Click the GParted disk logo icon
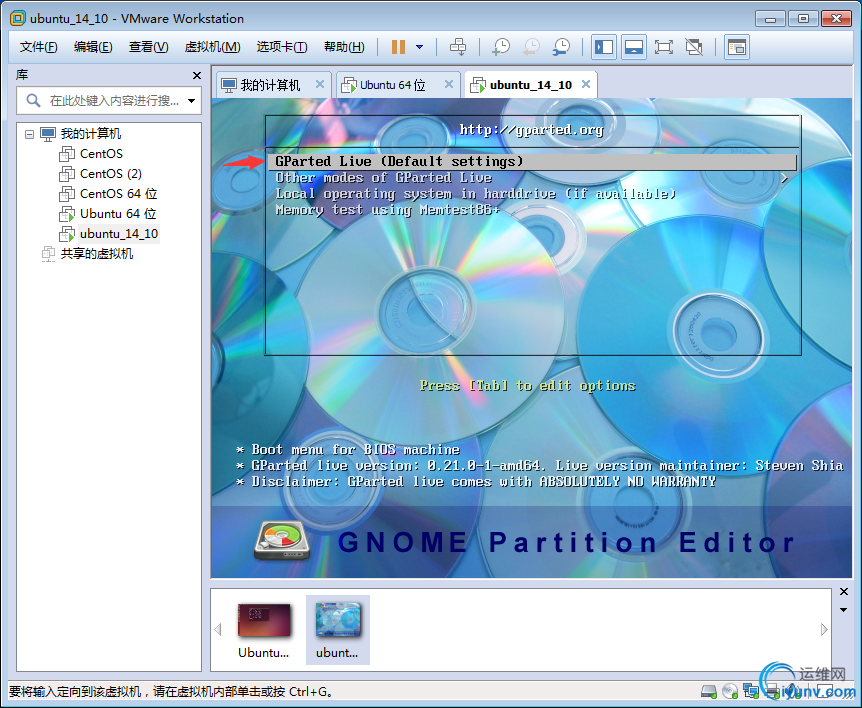This screenshot has width=862, height=708. (281, 540)
